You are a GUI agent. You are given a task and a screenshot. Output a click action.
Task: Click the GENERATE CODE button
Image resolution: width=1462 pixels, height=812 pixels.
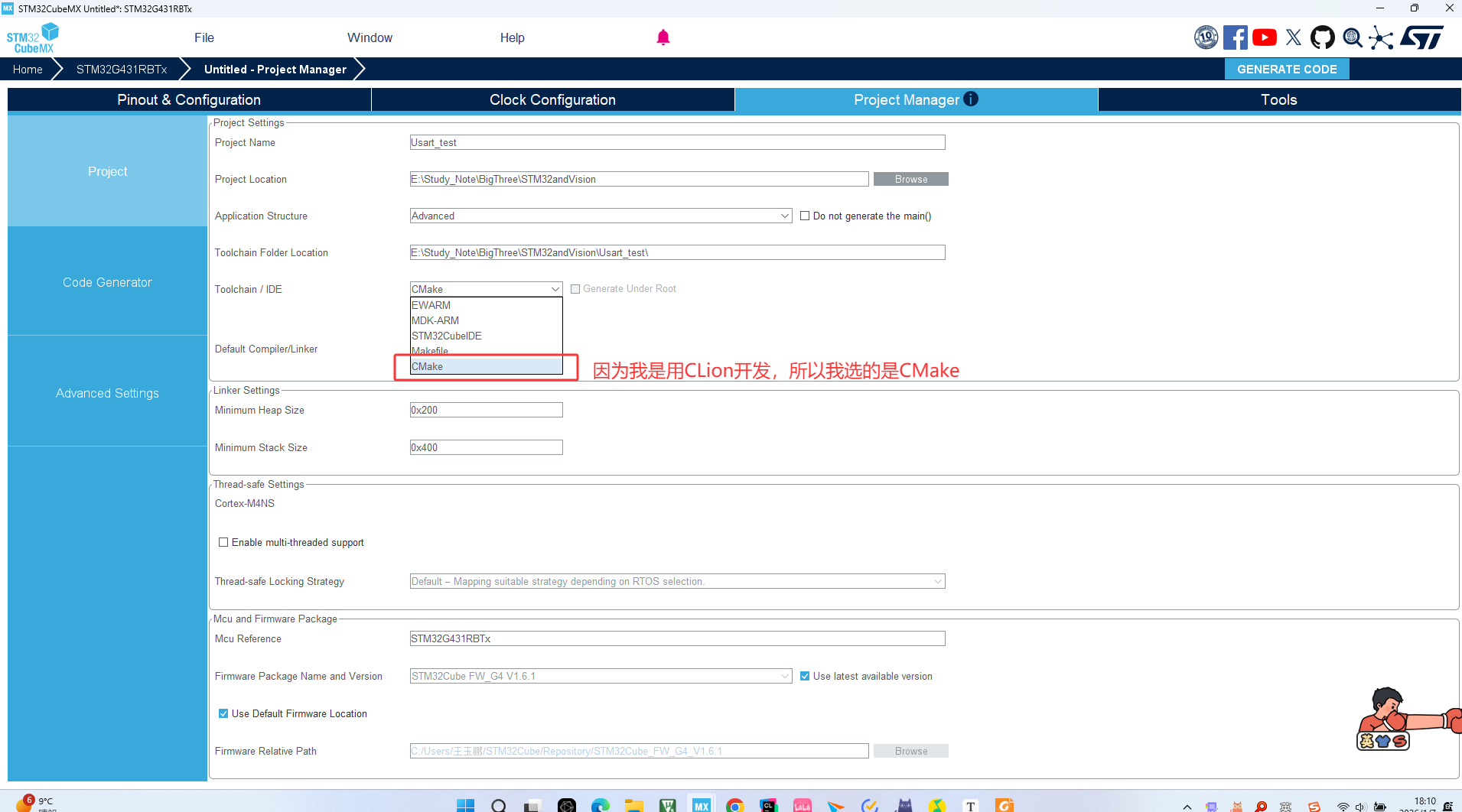pyautogui.click(x=1287, y=69)
